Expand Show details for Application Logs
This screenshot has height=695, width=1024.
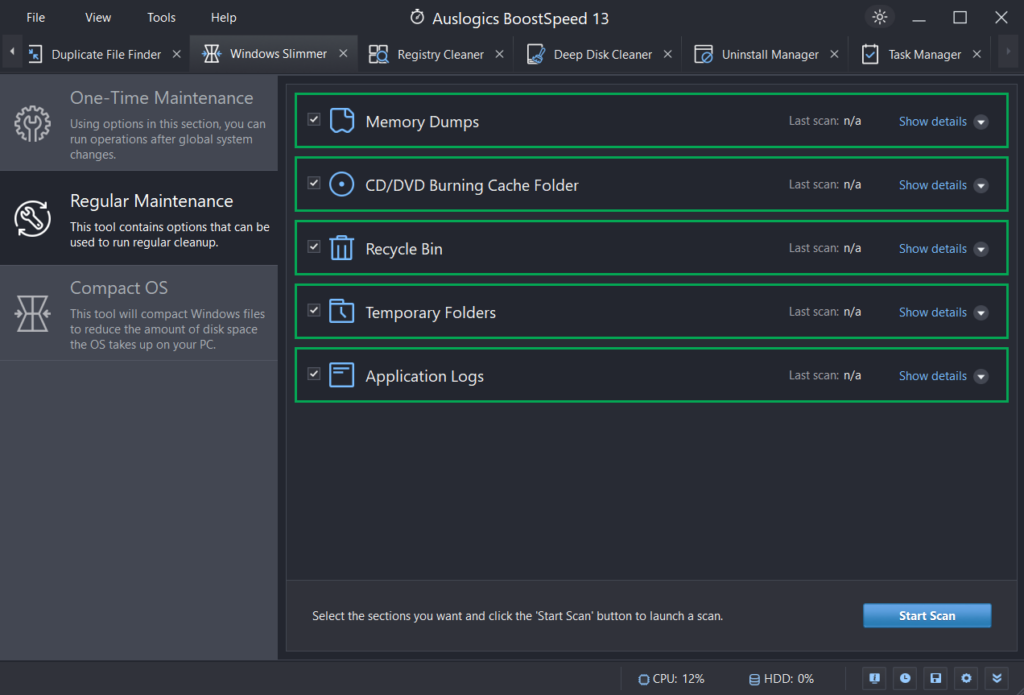coord(933,375)
